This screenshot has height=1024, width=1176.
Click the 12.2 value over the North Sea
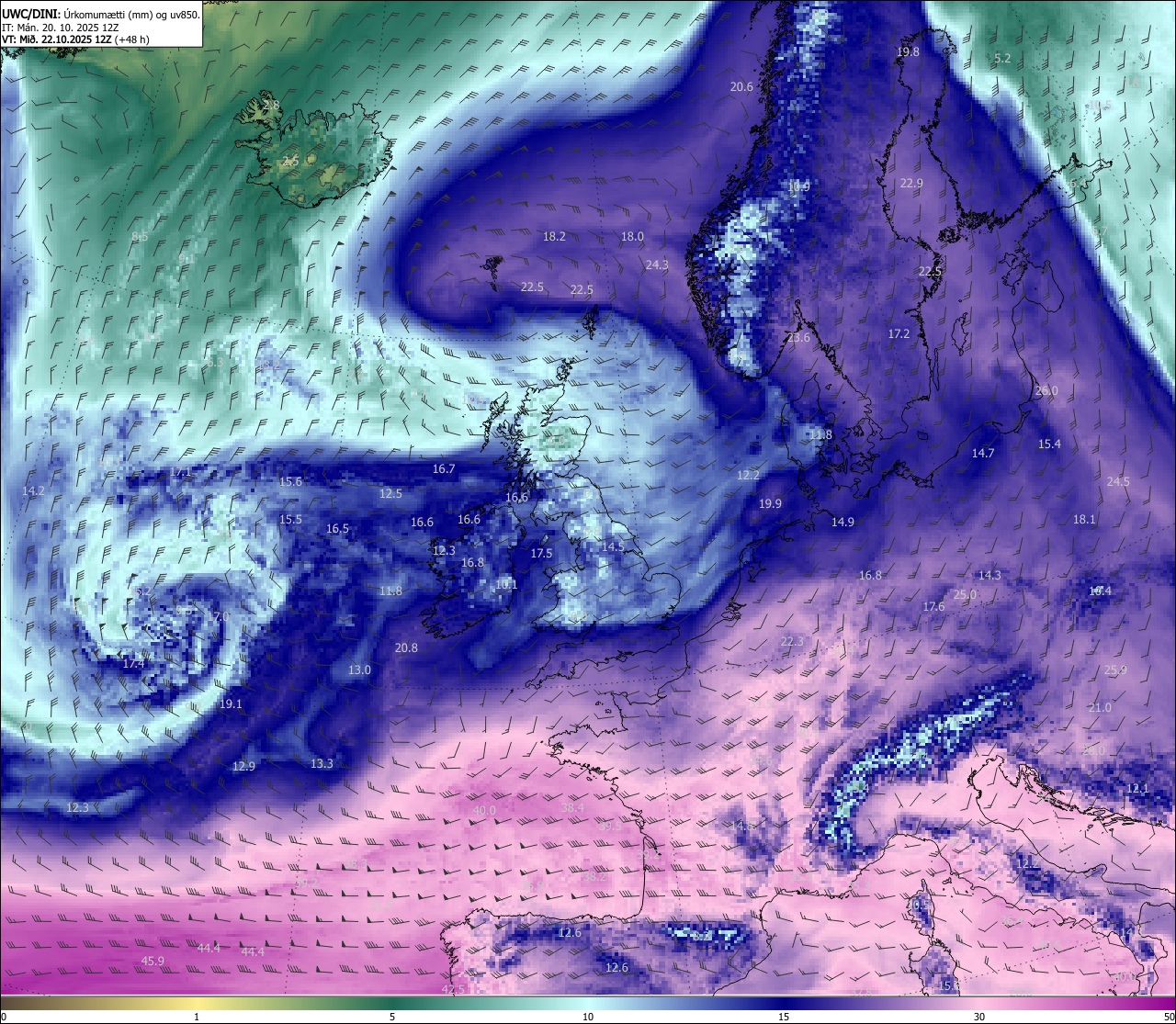click(748, 475)
